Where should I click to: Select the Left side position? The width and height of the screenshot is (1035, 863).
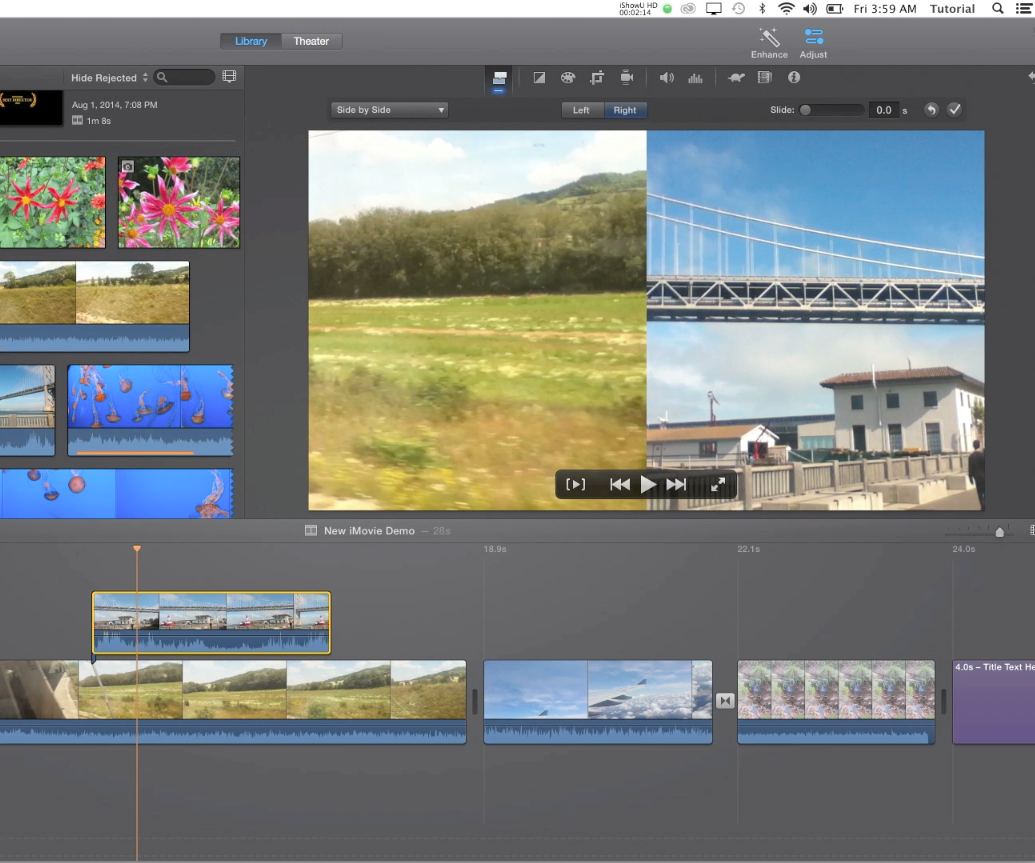coord(581,110)
